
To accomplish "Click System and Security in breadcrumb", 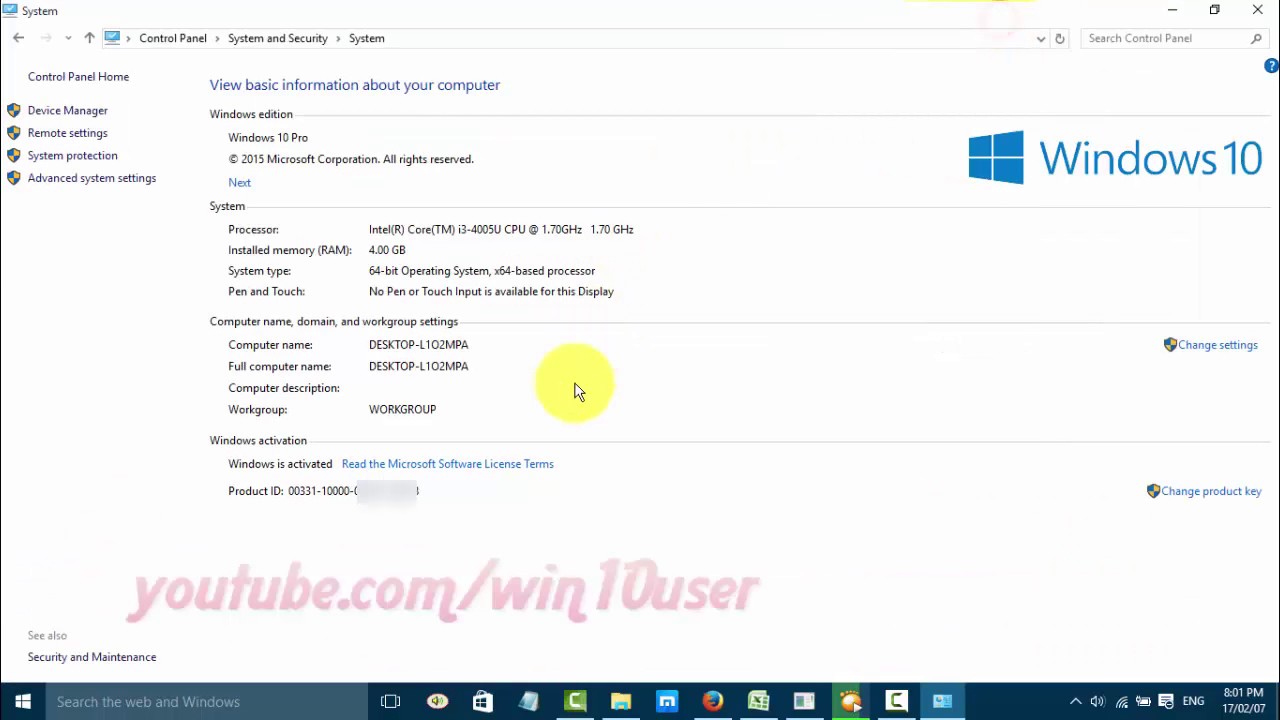I will point(277,38).
